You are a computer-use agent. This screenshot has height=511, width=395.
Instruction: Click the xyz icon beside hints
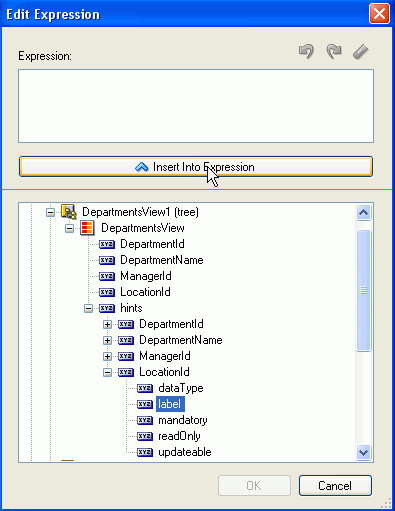(107, 308)
